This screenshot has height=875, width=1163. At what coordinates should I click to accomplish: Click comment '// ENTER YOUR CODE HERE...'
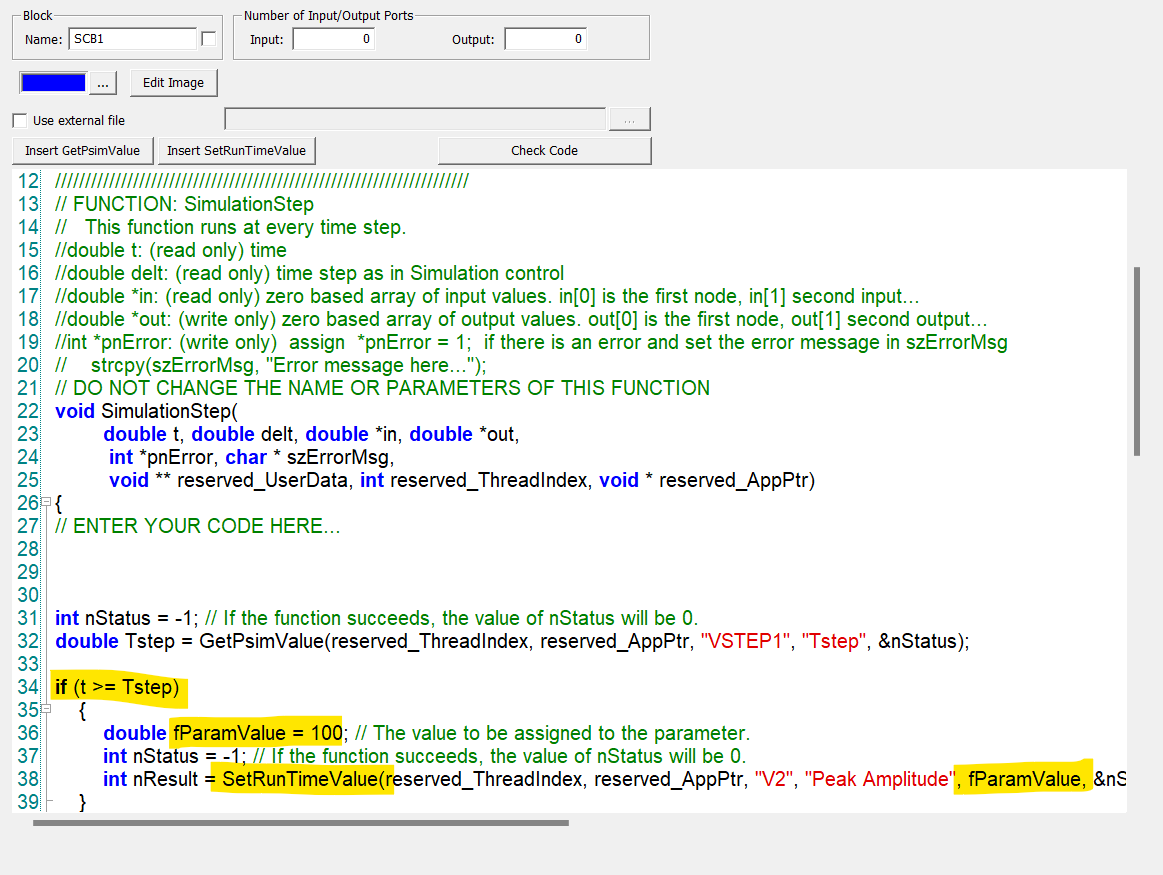pos(197,526)
